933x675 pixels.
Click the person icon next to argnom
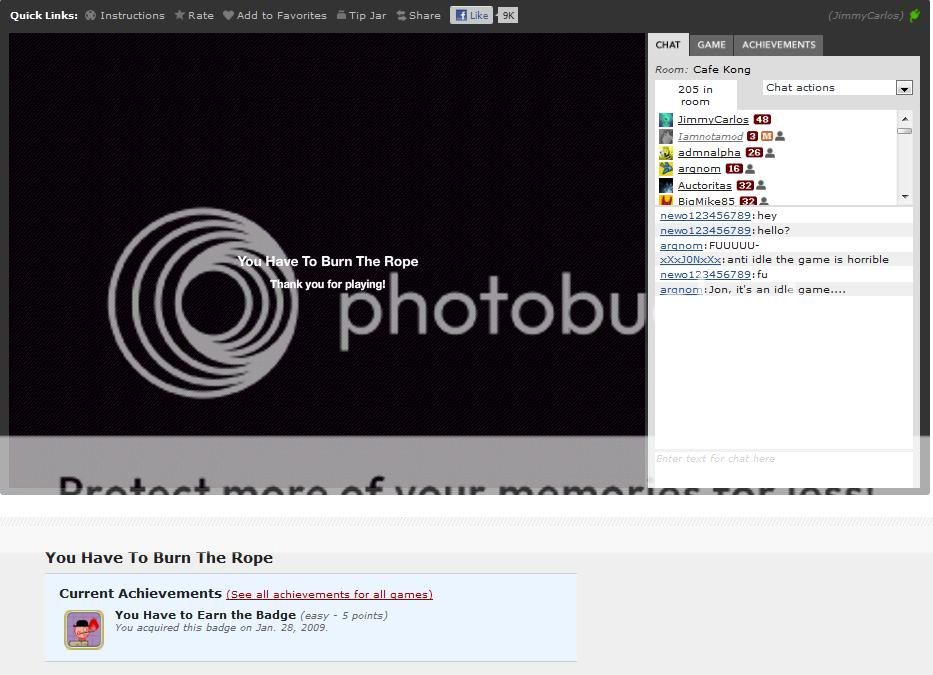click(750, 169)
